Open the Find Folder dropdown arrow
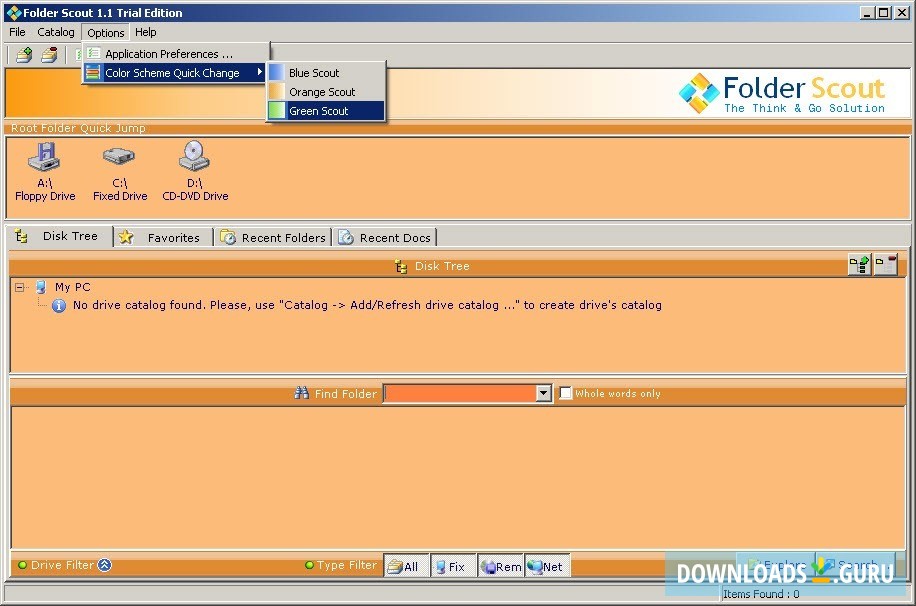Screen dimensions: 916x606 [543, 393]
